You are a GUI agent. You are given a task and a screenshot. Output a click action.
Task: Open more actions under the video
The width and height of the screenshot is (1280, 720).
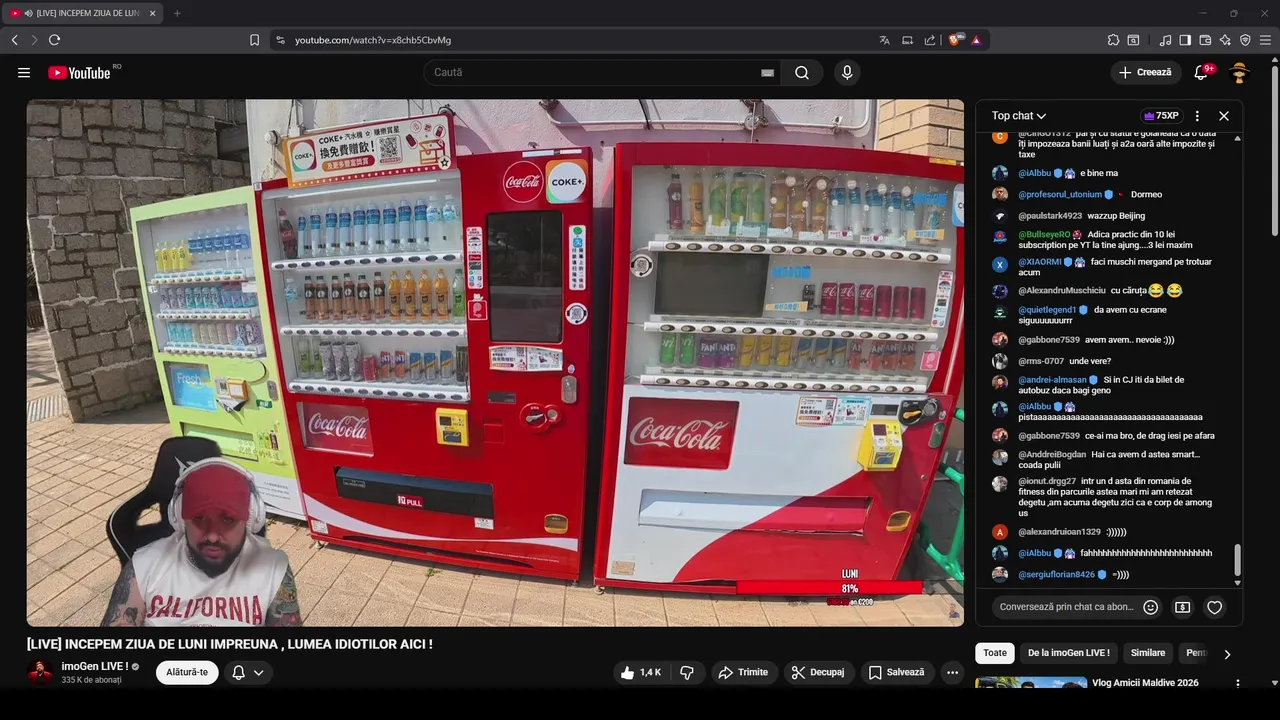click(952, 673)
